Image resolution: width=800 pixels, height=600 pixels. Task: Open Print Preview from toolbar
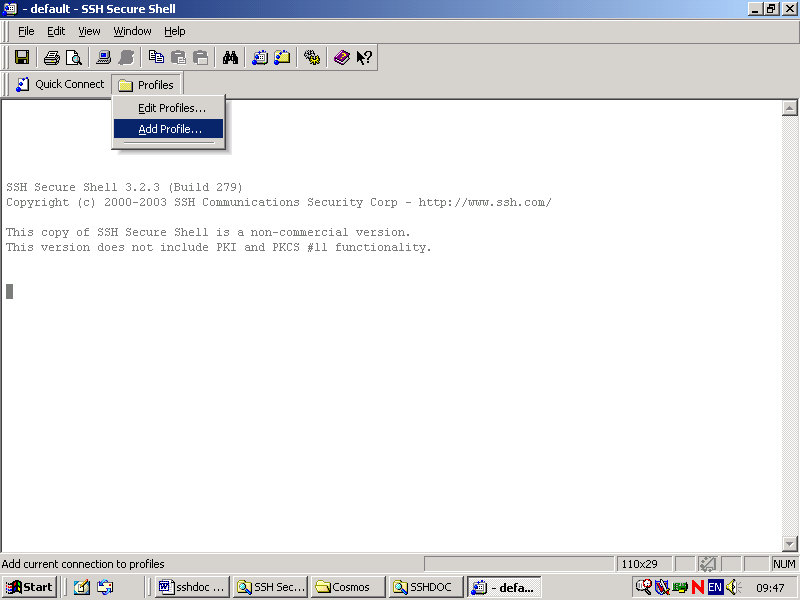[x=73, y=58]
